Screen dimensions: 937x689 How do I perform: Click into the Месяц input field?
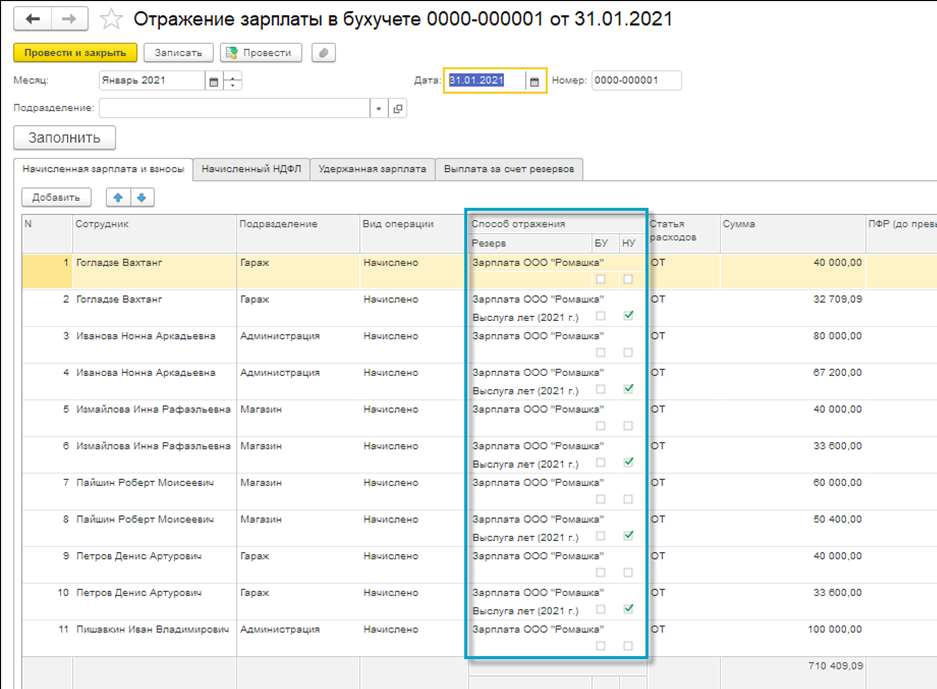coord(152,81)
